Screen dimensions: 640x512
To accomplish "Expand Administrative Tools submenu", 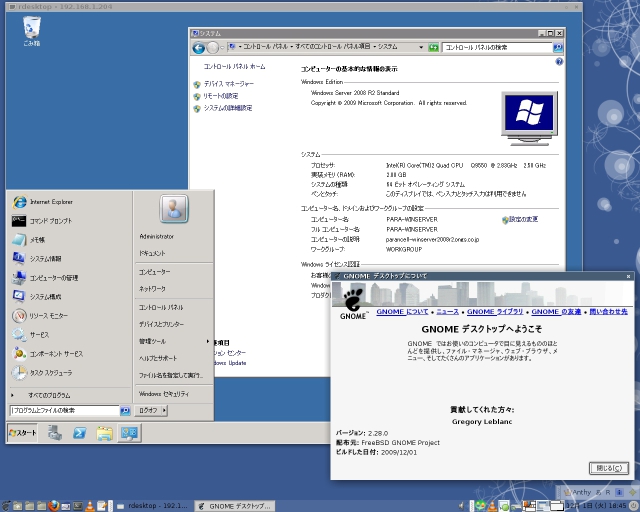I will pyautogui.click(x=173, y=341).
